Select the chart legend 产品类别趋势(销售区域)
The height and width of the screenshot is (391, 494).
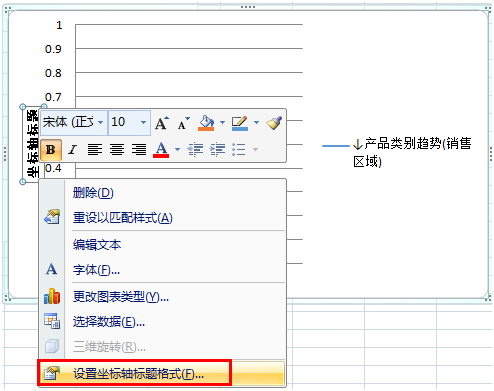tap(397, 152)
